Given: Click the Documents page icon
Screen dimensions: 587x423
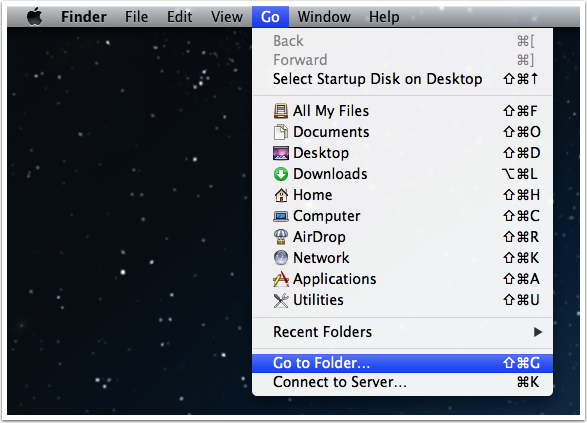Looking at the screenshot, I should 281,132.
